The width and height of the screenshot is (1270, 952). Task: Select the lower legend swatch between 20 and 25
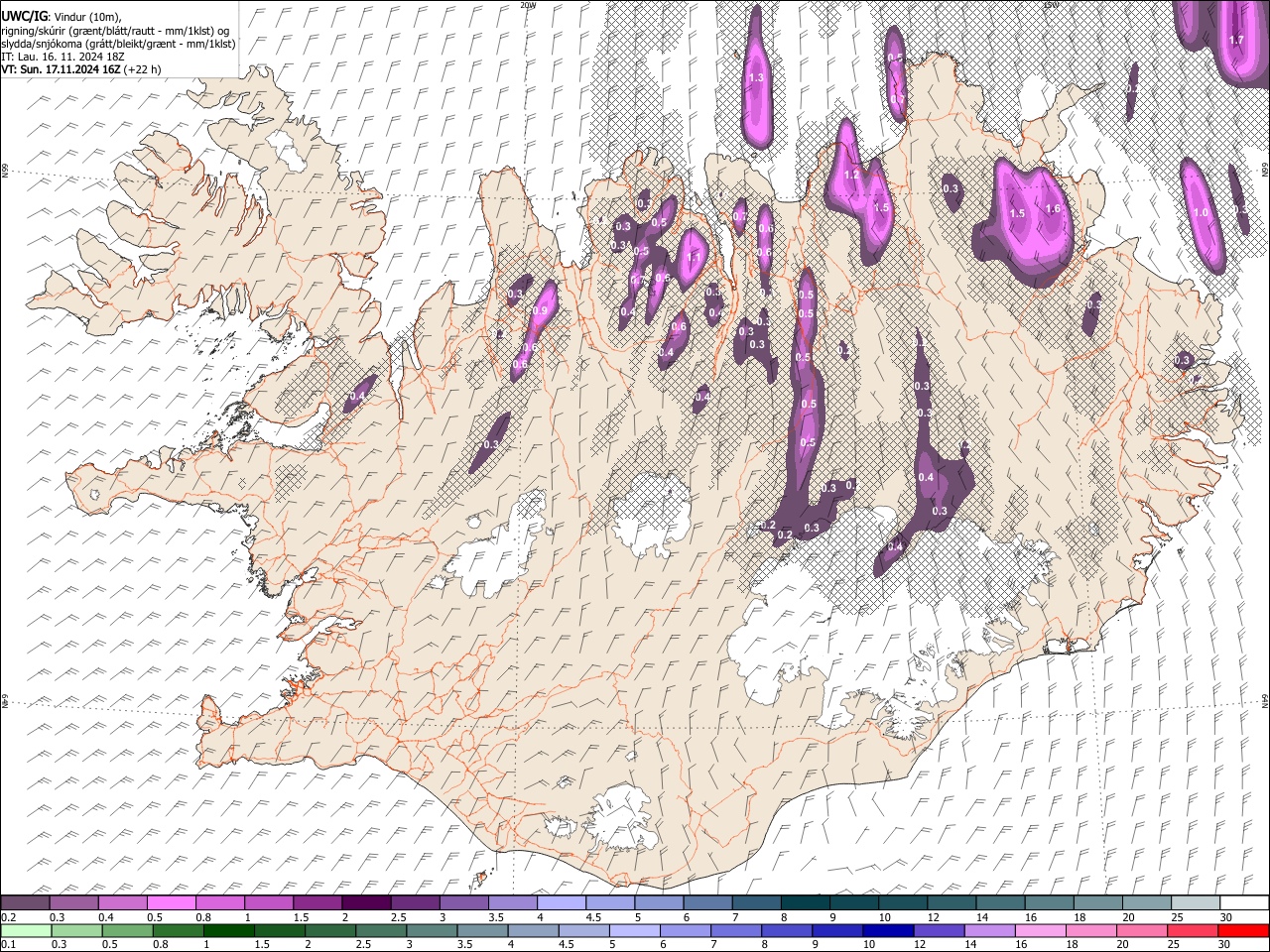(x=1141, y=930)
